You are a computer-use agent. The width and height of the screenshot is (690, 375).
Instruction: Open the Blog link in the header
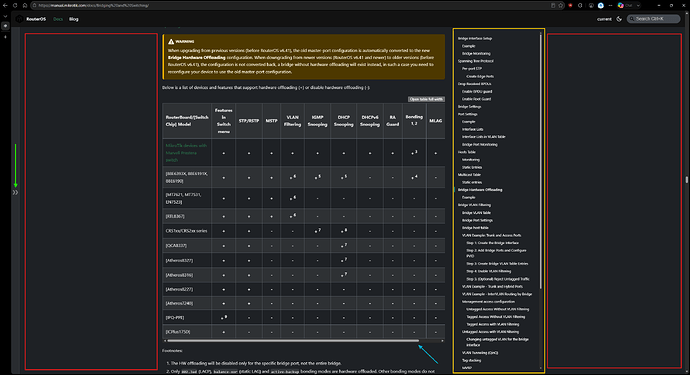pos(73,19)
